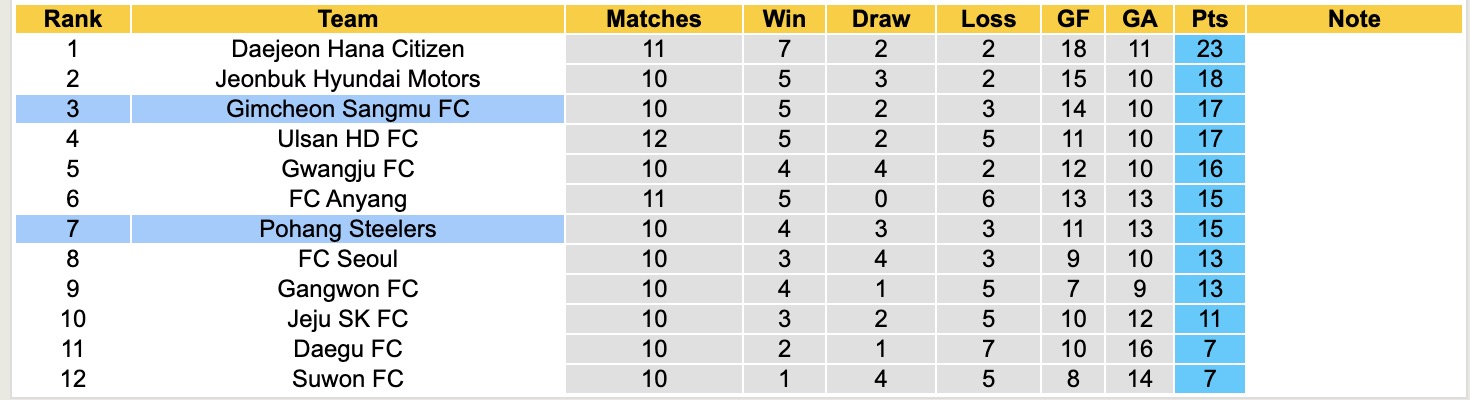Click Ulsan HD FC team name

click(348, 139)
